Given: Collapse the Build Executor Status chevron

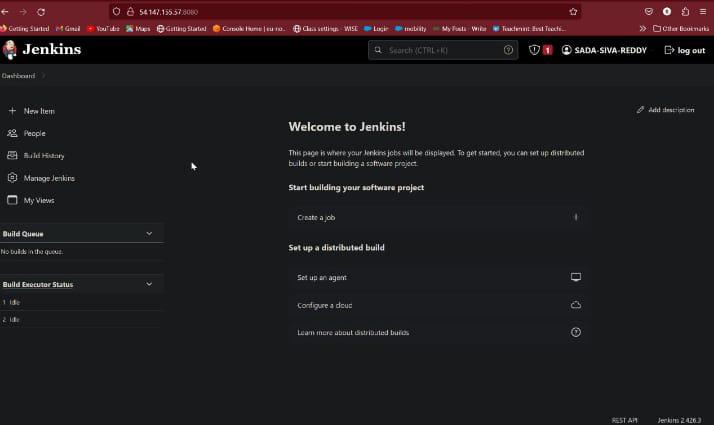Looking at the screenshot, I should pyautogui.click(x=149, y=284).
